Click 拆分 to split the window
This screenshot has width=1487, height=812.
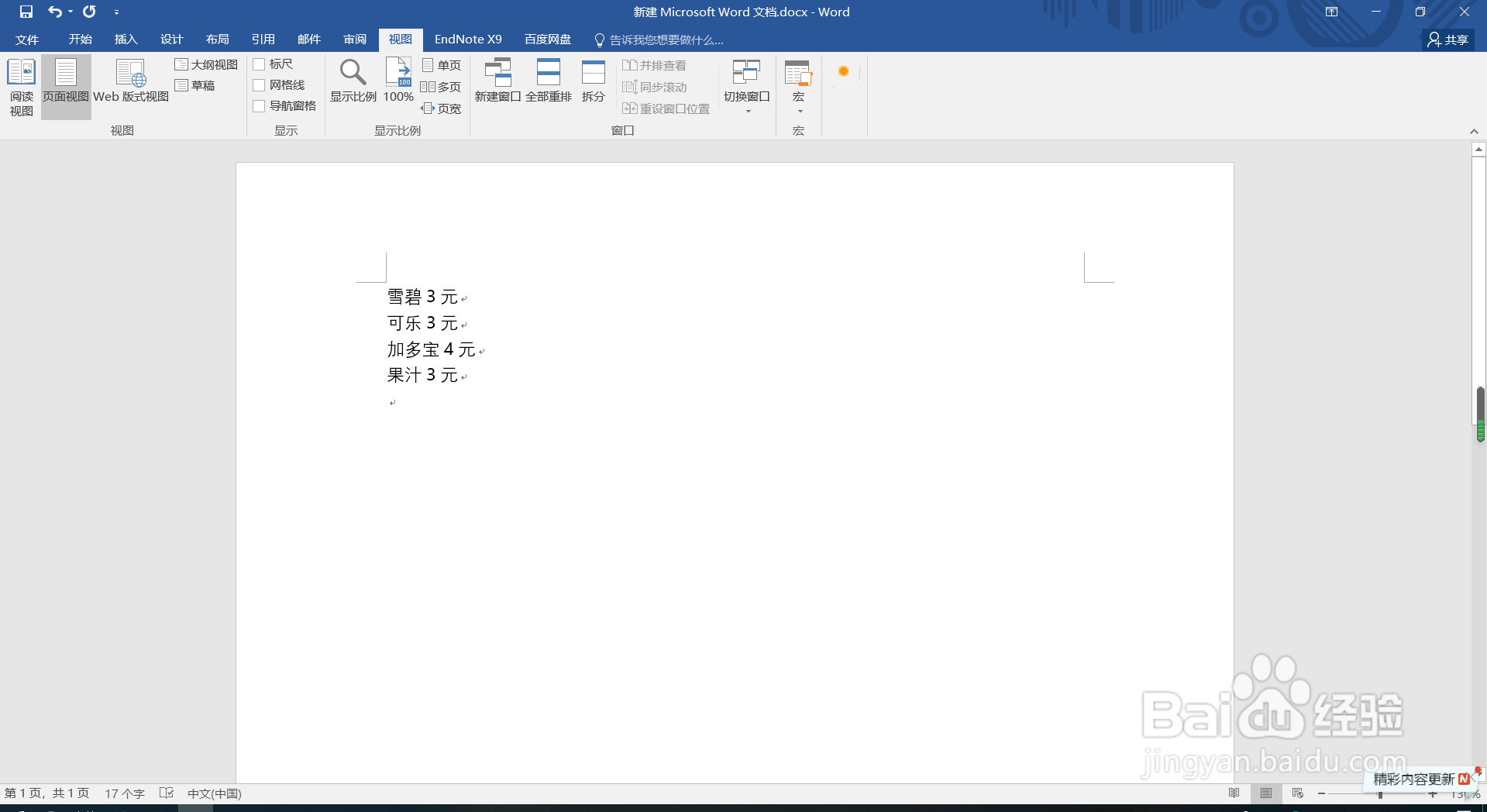592,80
